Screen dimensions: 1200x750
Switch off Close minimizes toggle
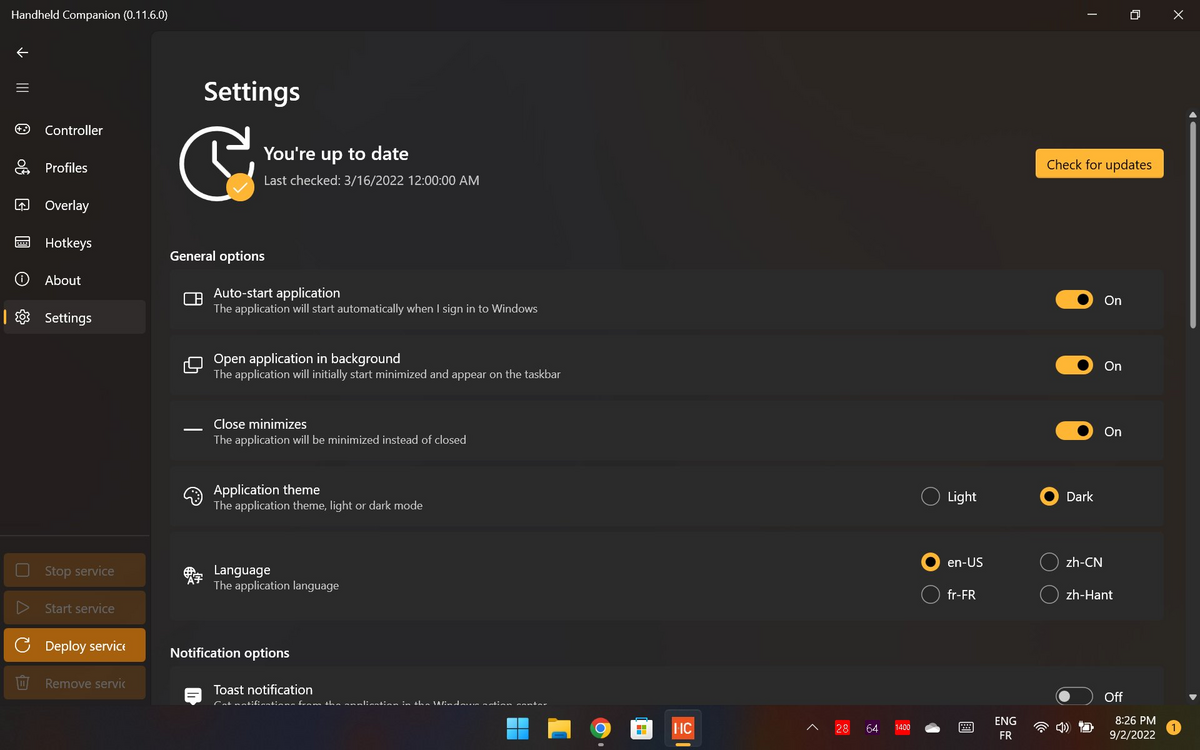point(1074,431)
